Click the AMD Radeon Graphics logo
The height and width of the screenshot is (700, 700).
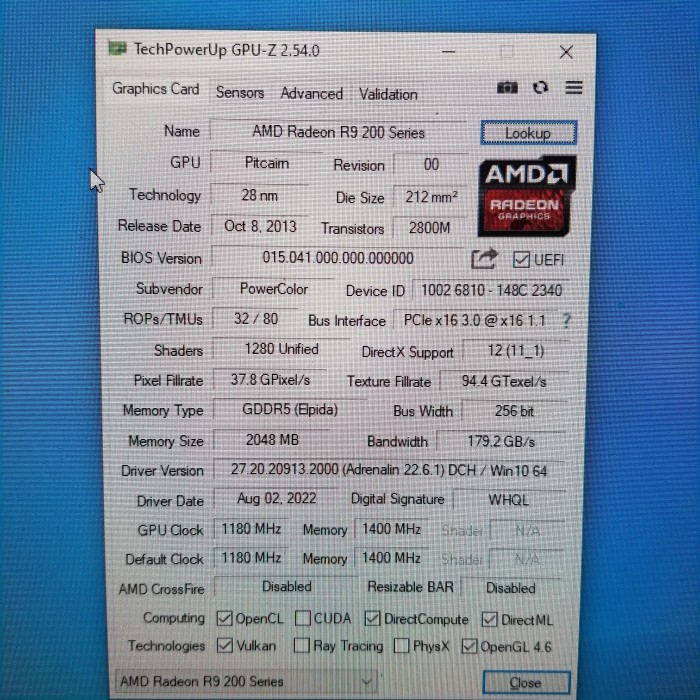point(527,196)
